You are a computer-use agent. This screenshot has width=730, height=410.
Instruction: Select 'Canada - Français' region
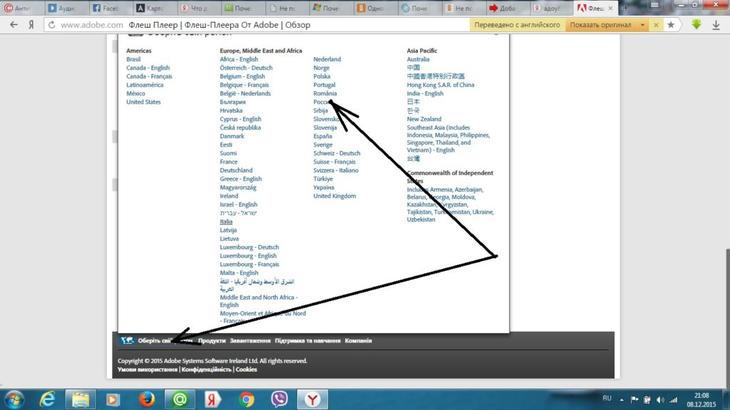coord(149,76)
